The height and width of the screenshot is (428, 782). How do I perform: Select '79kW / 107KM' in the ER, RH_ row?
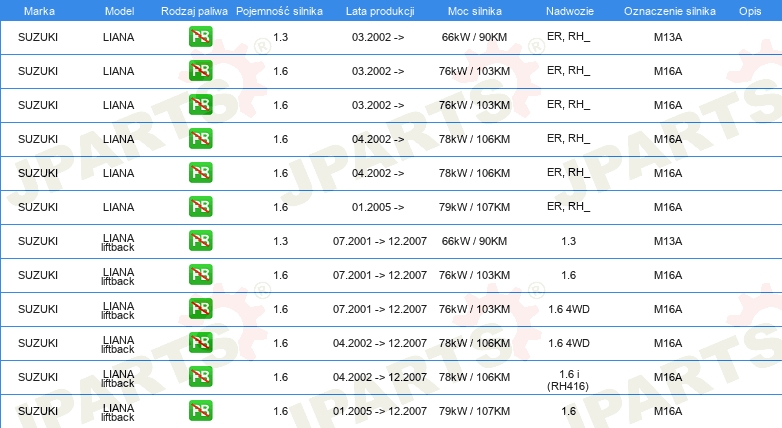coord(474,207)
